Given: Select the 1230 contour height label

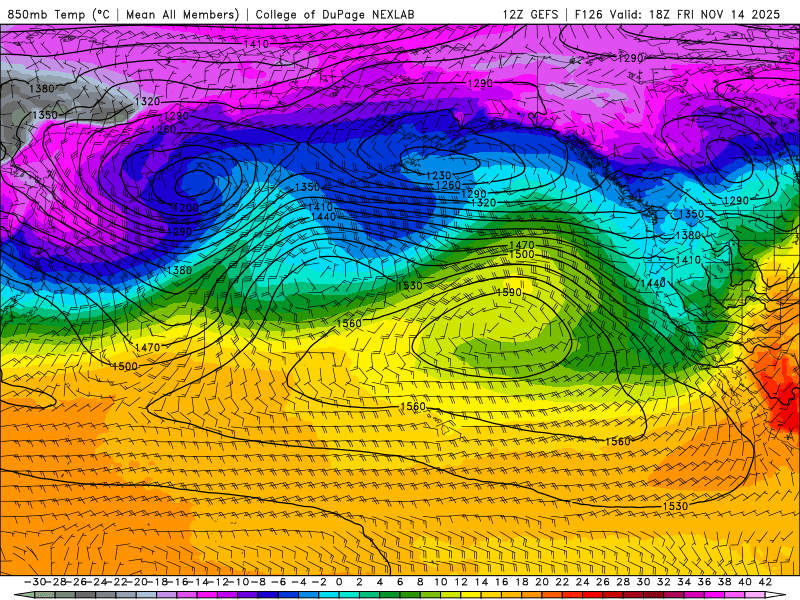Looking at the screenshot, I should [x=438, y=176].
